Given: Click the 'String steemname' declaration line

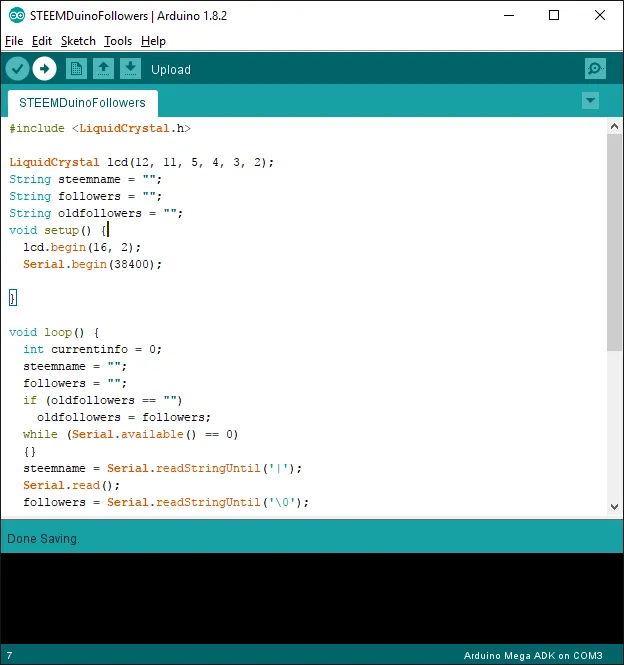Looking at the screenshot, I should point(86,179).
